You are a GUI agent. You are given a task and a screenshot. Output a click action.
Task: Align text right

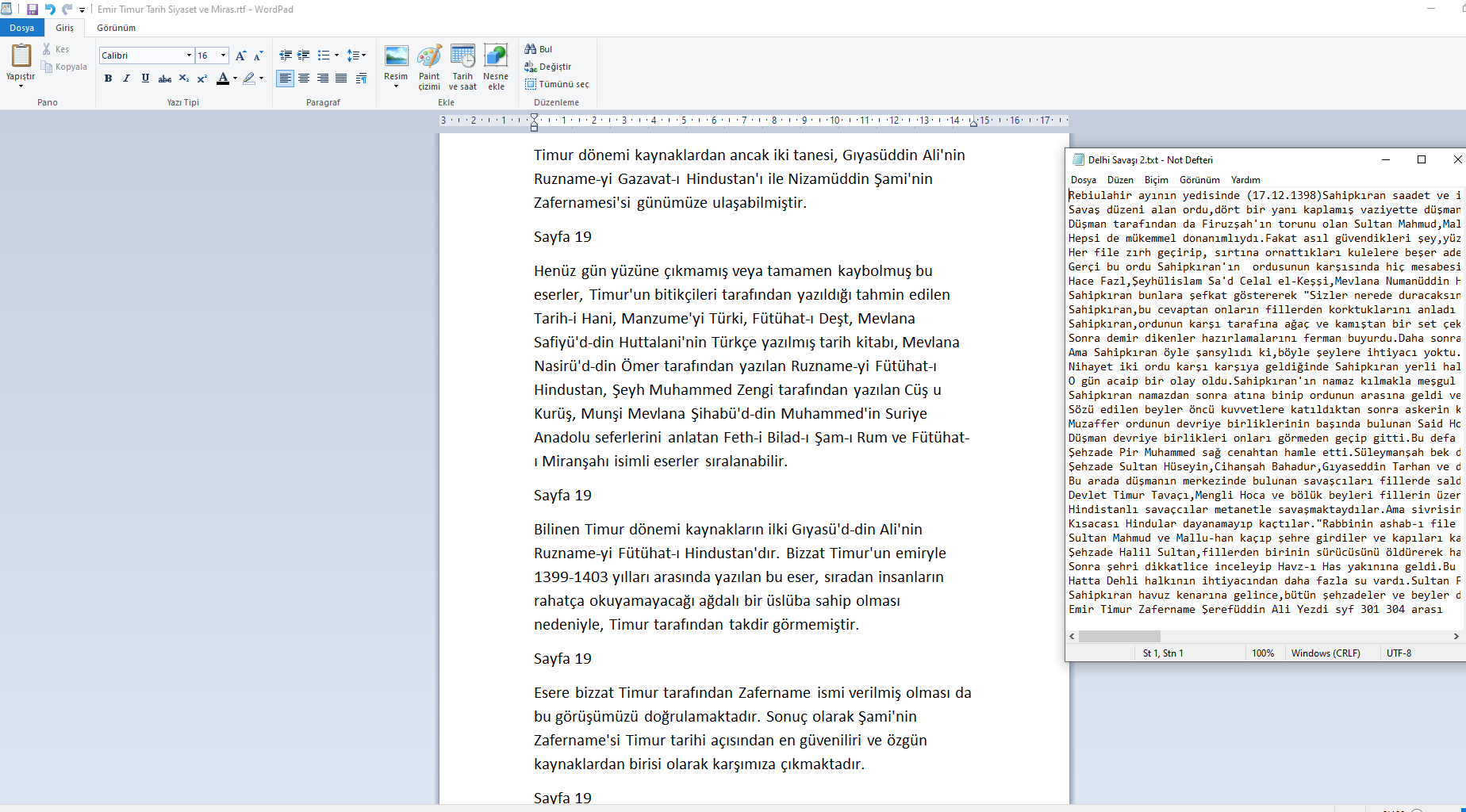[x=323, y=79]
